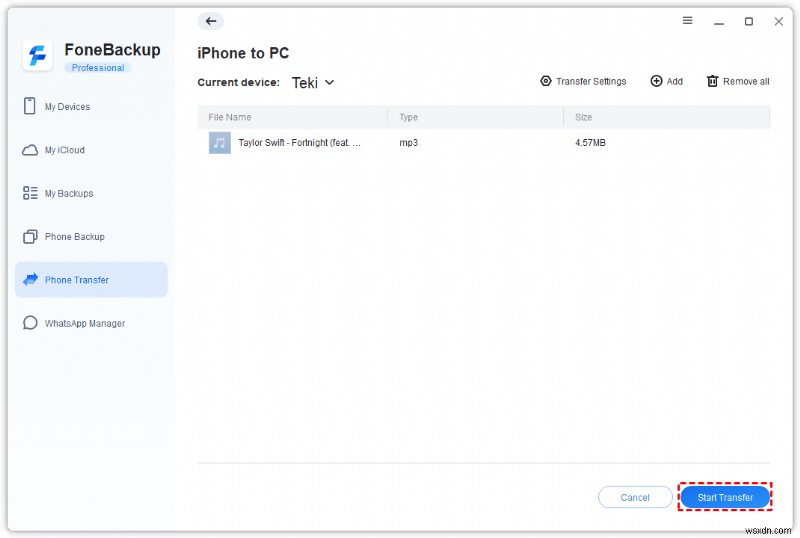Click the Remove all trash icon
This screenshot has height=538, width=800.
tap(712, 81)
